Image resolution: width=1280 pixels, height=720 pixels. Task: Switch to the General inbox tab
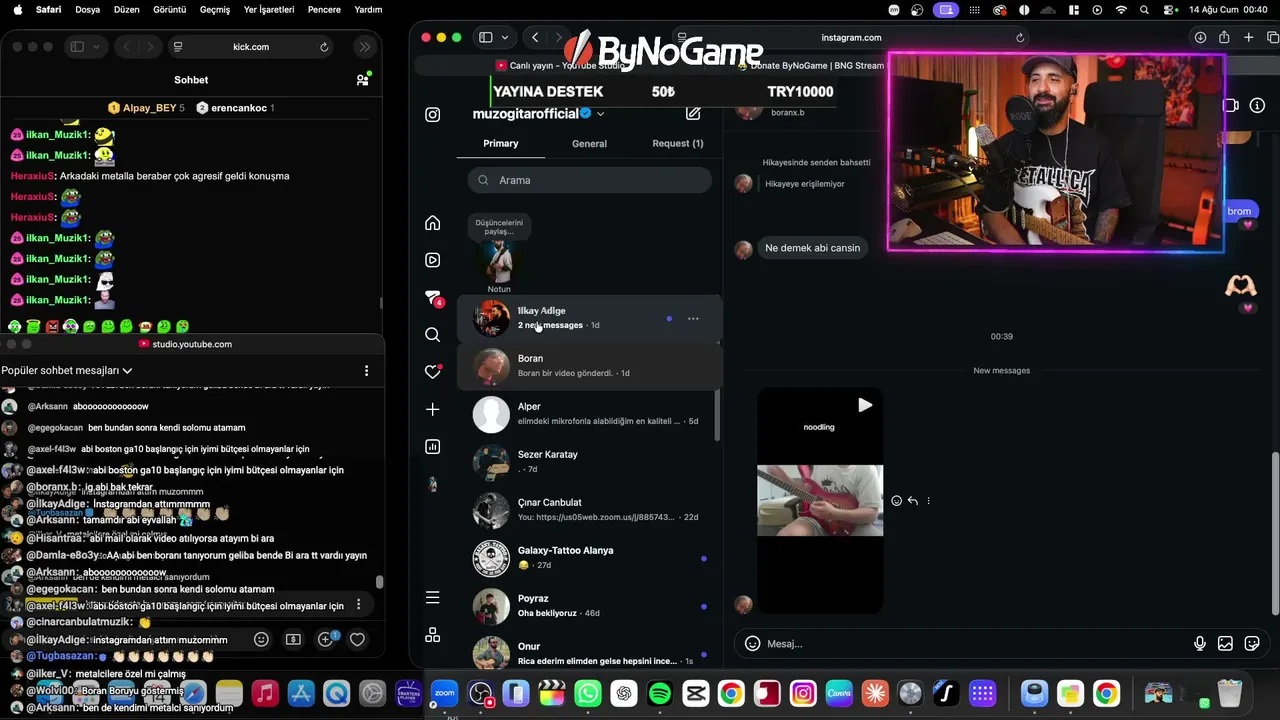[x=589, y=143]
